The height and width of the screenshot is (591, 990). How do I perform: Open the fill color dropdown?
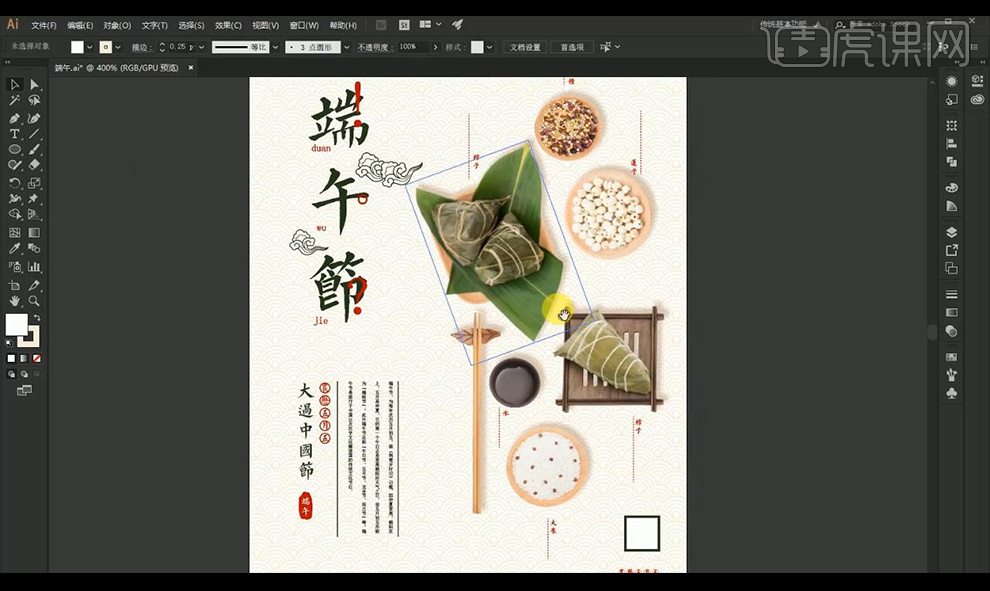[x=90, y=47]
